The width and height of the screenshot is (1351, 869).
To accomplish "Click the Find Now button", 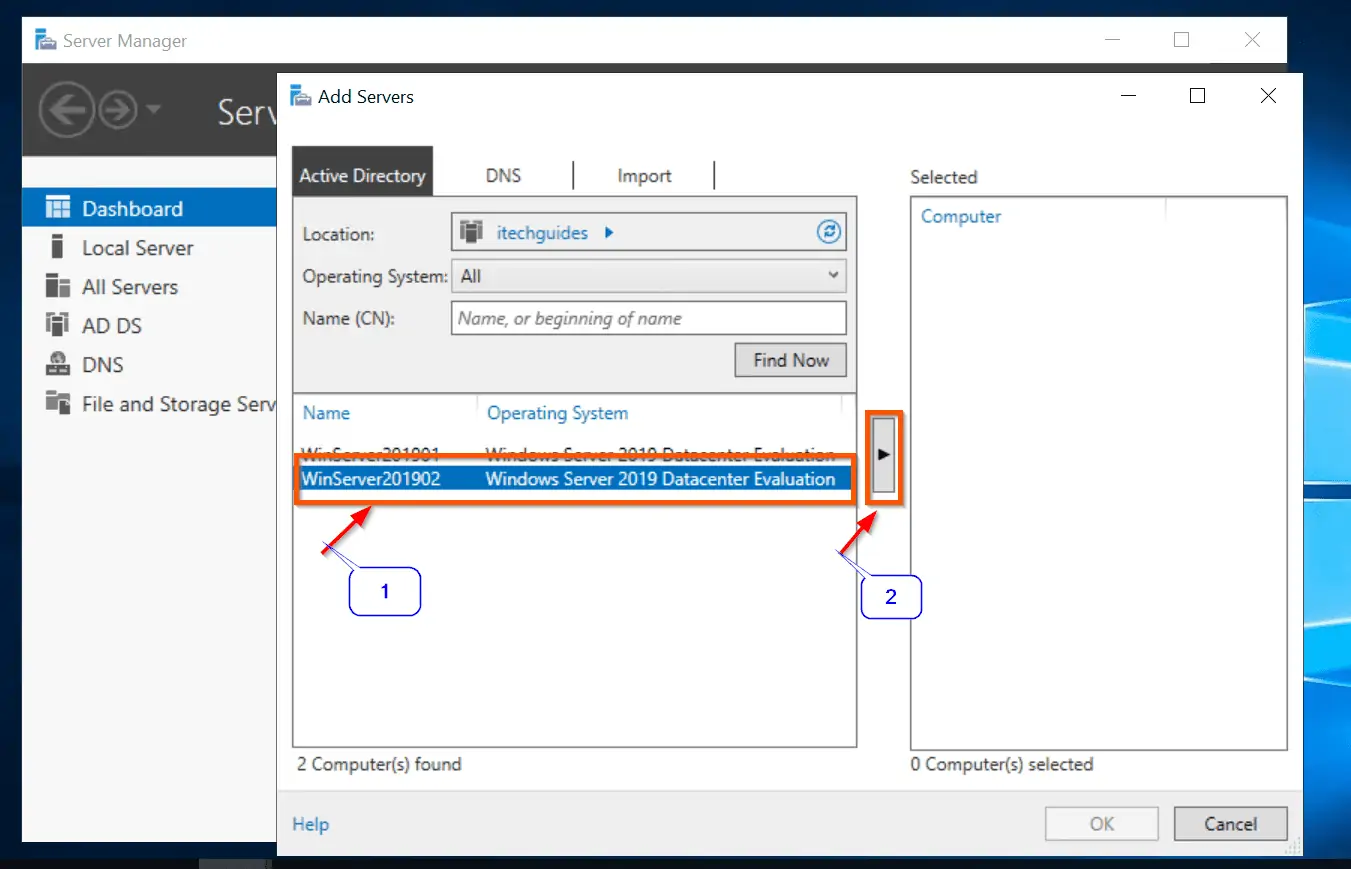I will (791, 360).
